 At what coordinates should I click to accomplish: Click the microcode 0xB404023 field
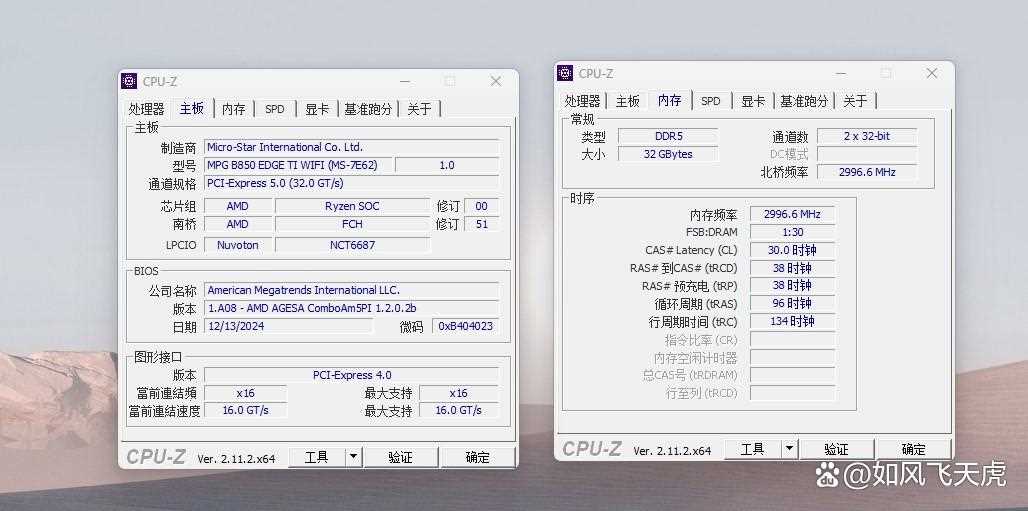click(465, 326)
